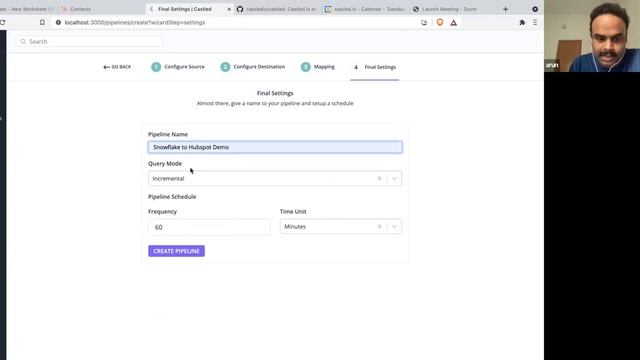This screenshot has width=640, height=360.
Task: Click the dark circular icon top right
Action: (x=535, y=9)
